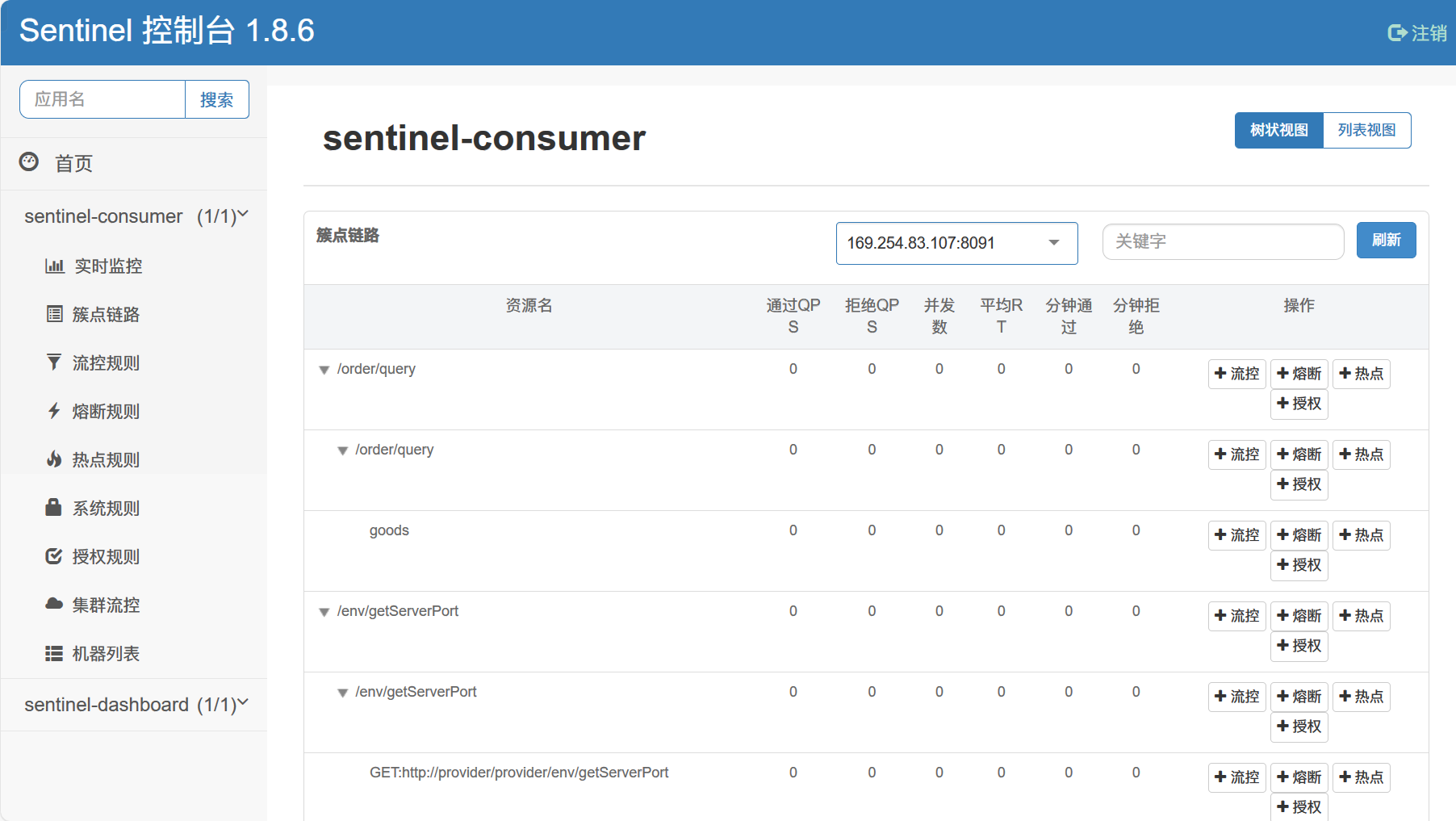
Task: Focus the 应用名 search input
Action: tap(103, 99)
